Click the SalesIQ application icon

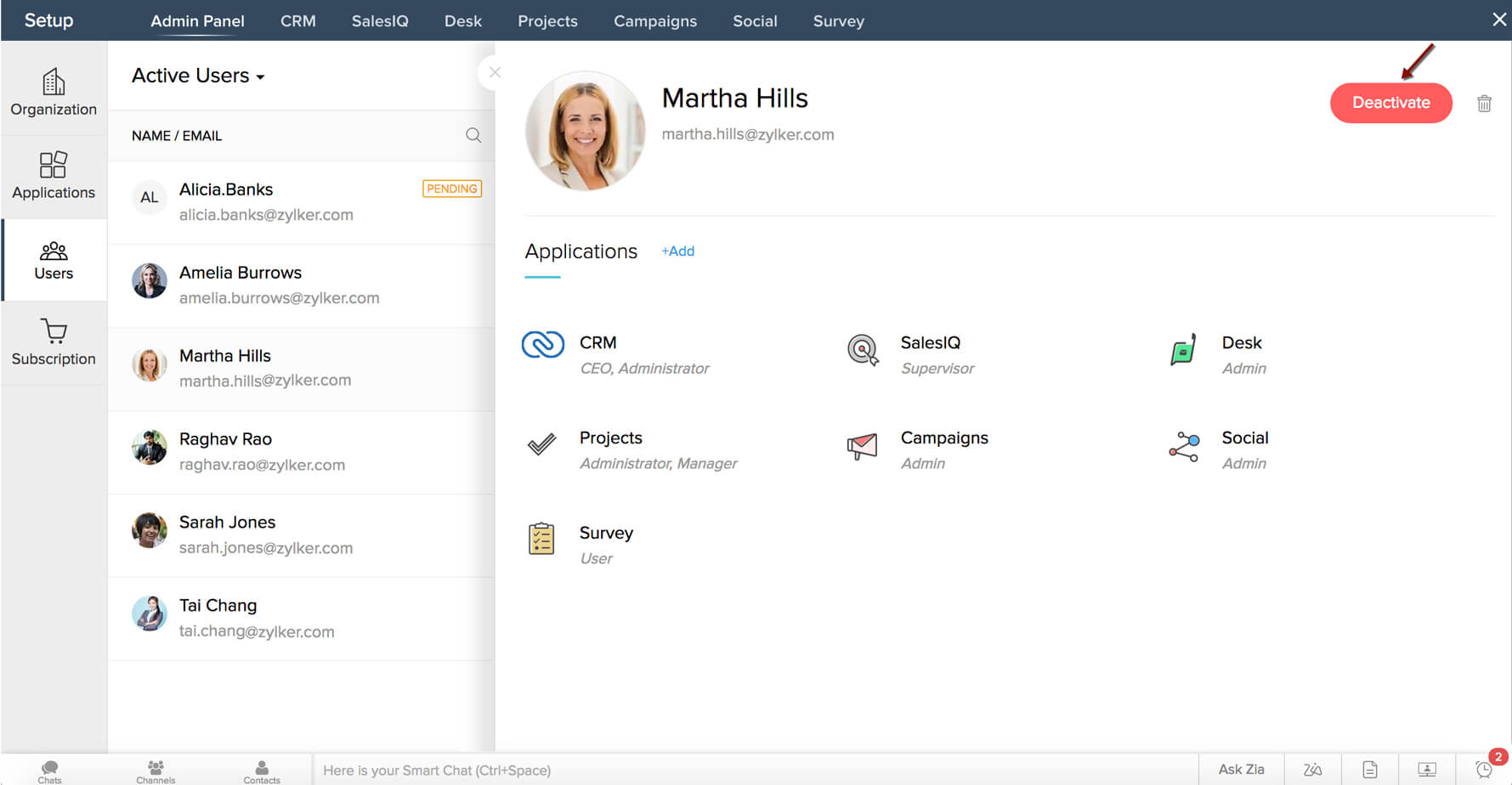863,349
